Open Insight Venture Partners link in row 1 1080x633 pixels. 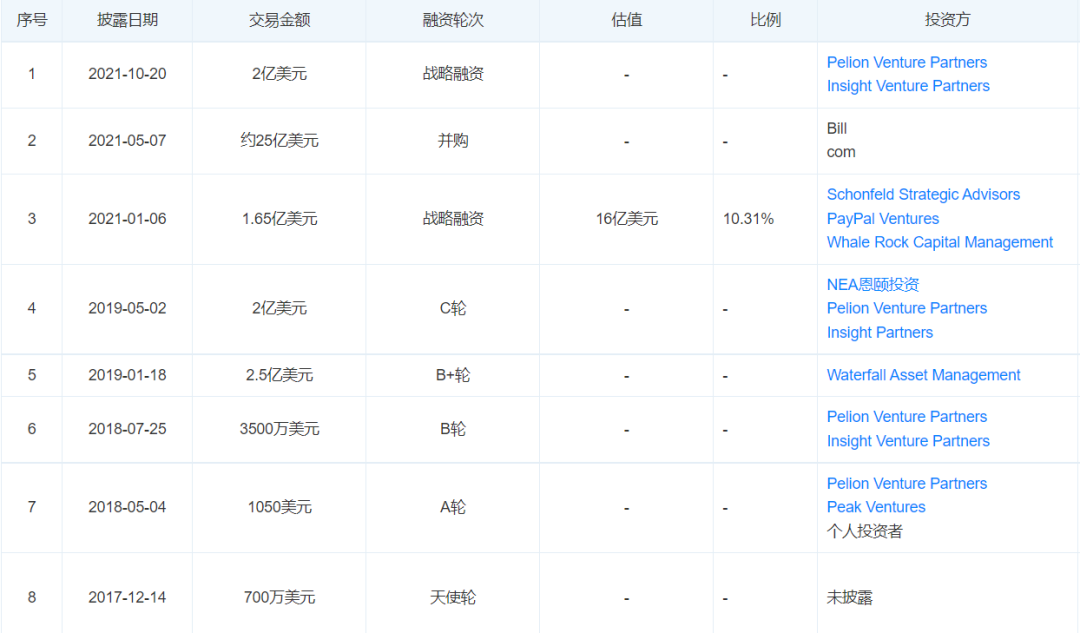(x=908, y=86)
